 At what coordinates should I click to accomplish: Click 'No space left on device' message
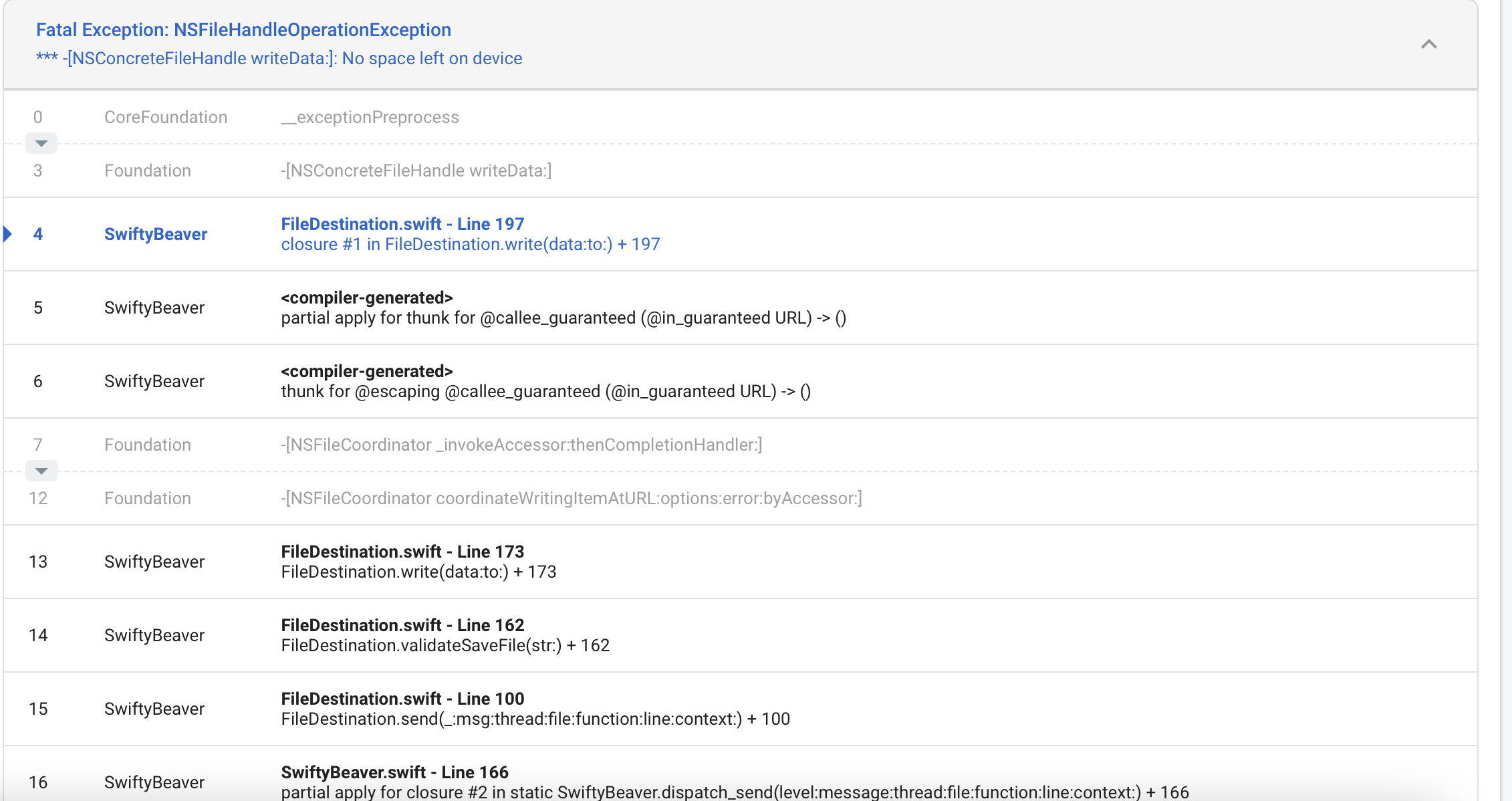coord(432,59)
